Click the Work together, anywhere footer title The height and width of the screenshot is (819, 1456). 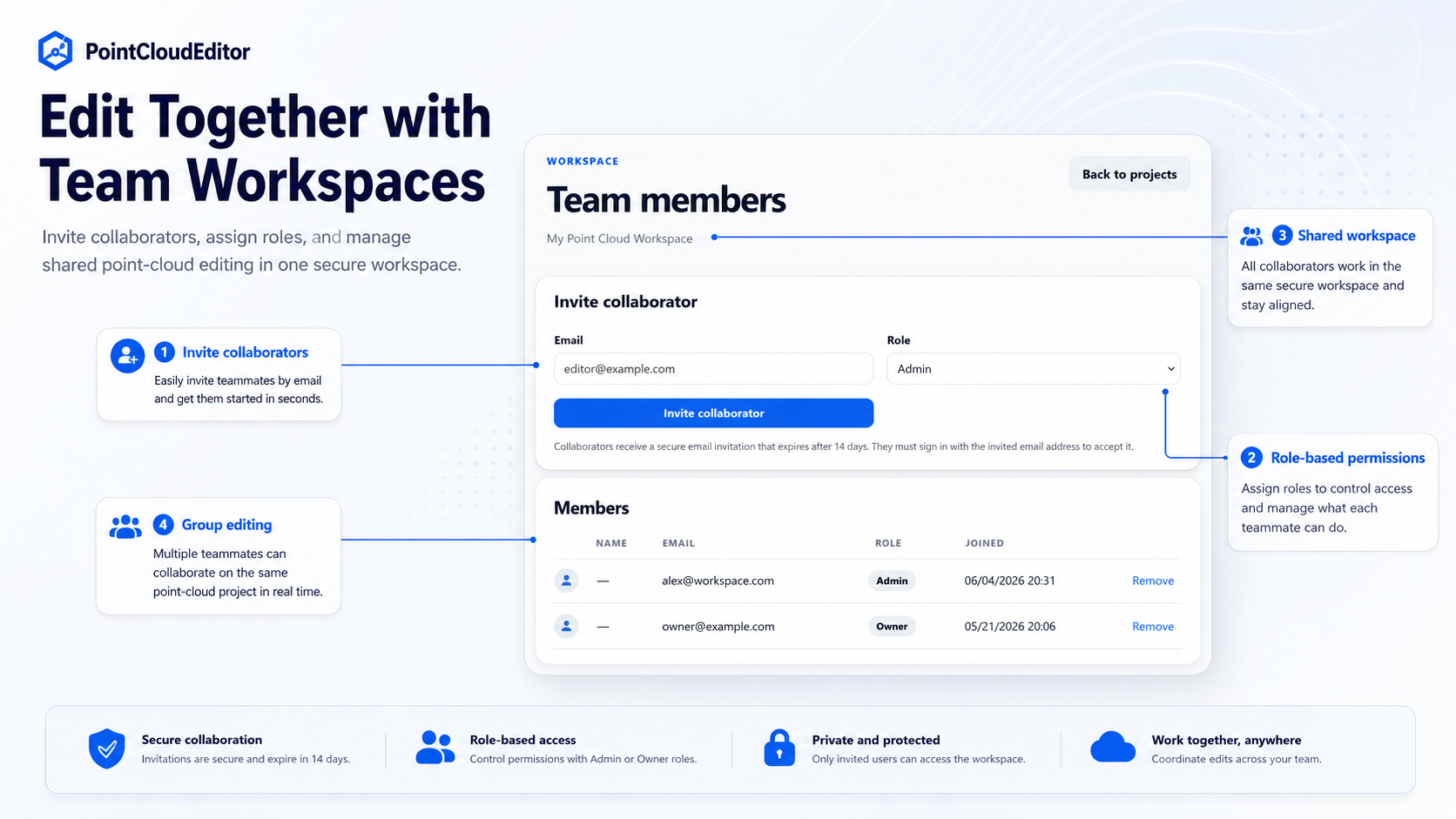pyautogui.click(x=1226, y=740)
